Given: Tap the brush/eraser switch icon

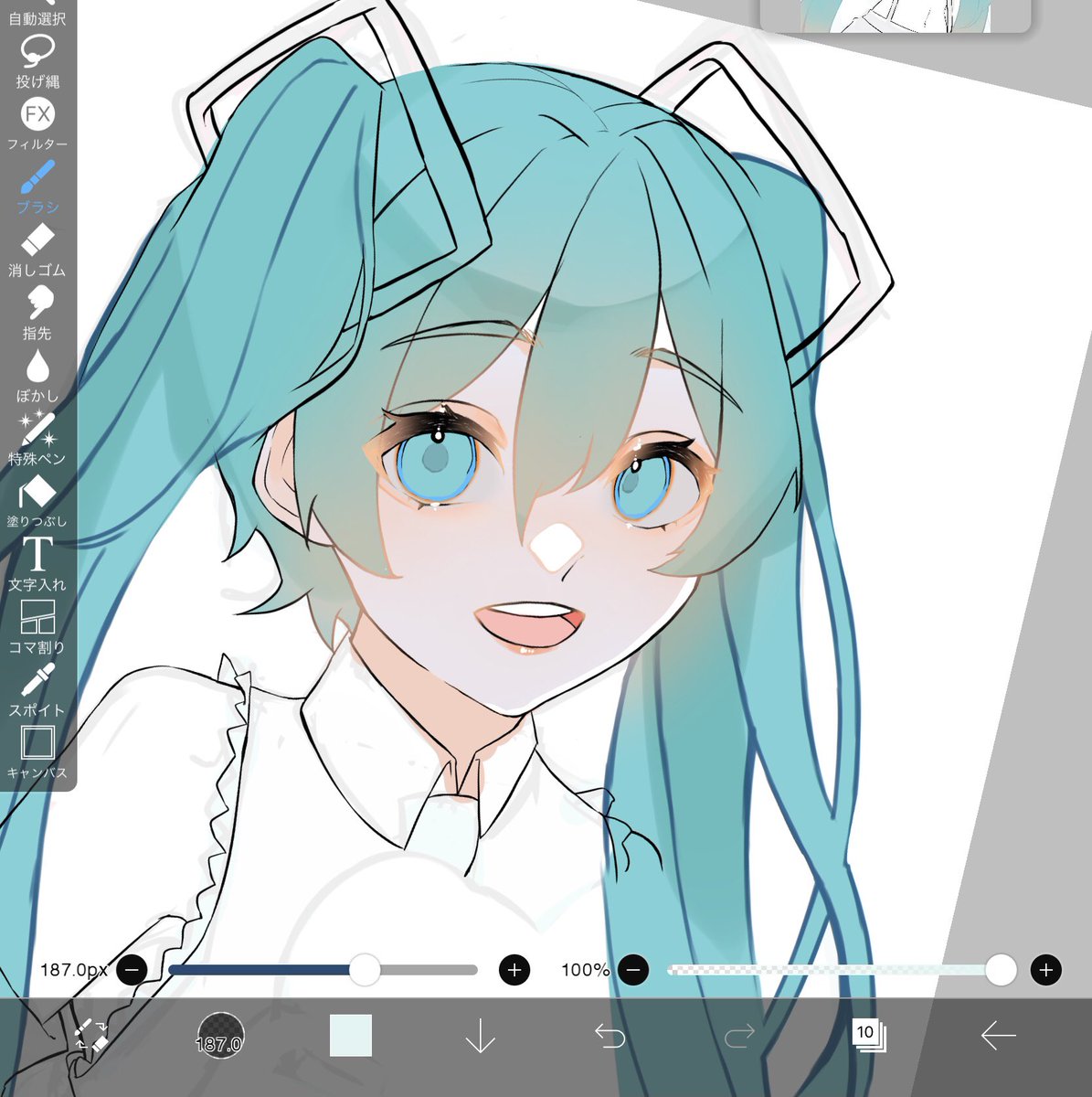Looking at the screenshot, I should 90,1036.
